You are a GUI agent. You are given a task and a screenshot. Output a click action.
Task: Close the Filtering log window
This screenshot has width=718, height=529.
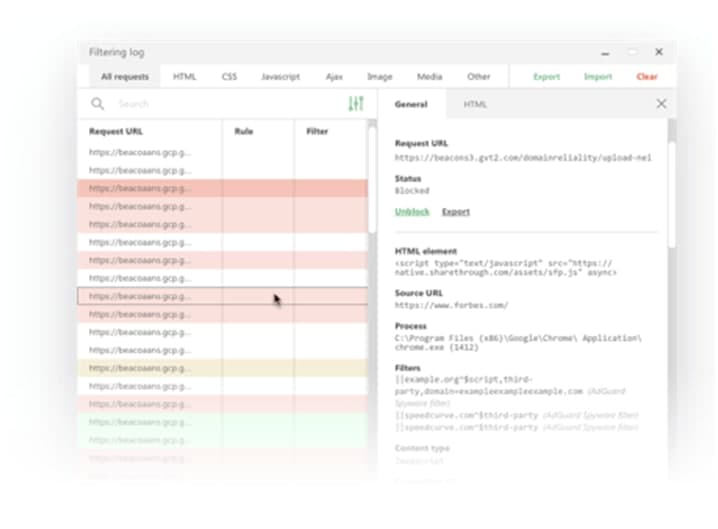click(659, 52)
